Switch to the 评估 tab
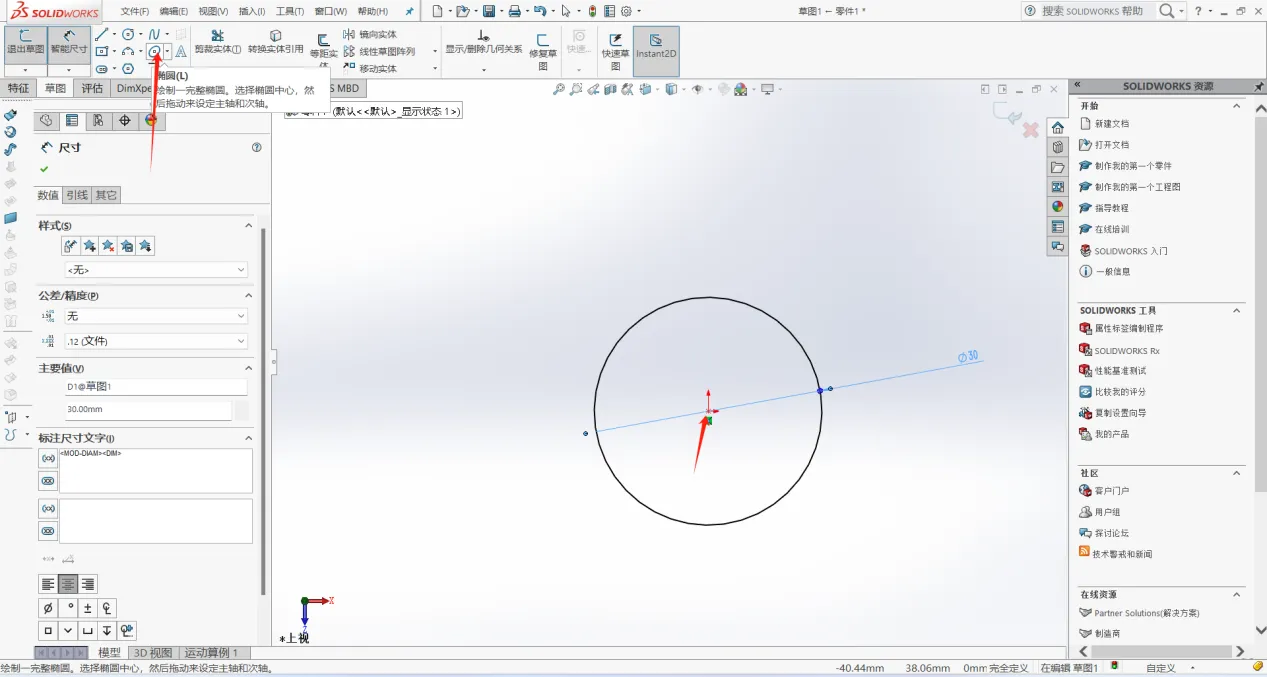This screenshot has width=1267, height=677. 92,88
